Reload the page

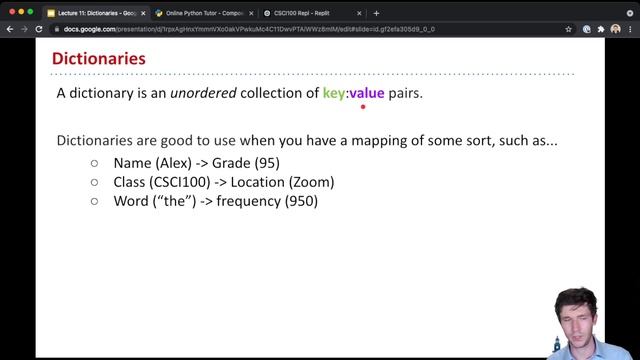pos(39,29)
